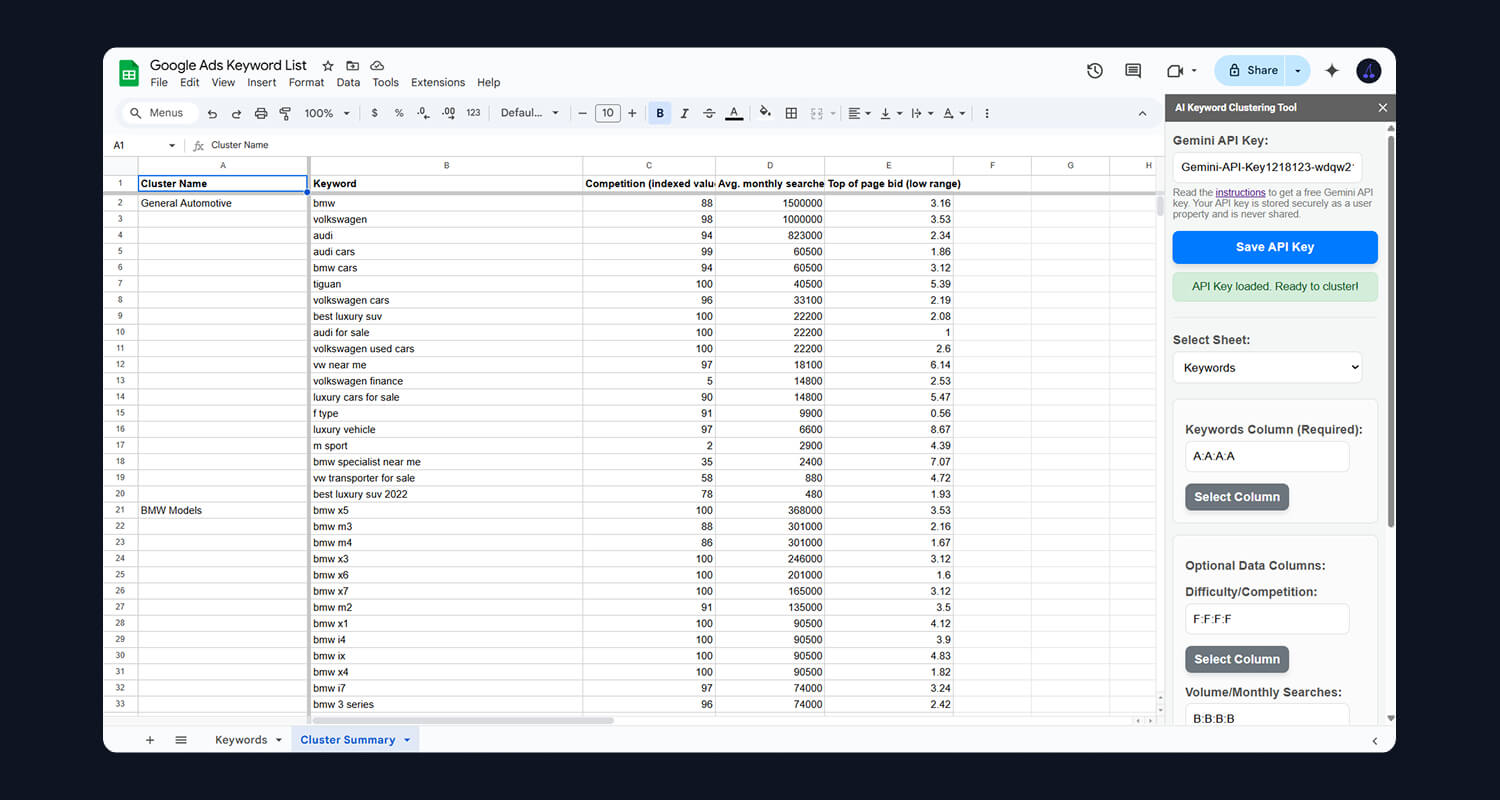Decrease font size with minus icon
Viewport: 1500px width, 800px height.
(583, 113)
